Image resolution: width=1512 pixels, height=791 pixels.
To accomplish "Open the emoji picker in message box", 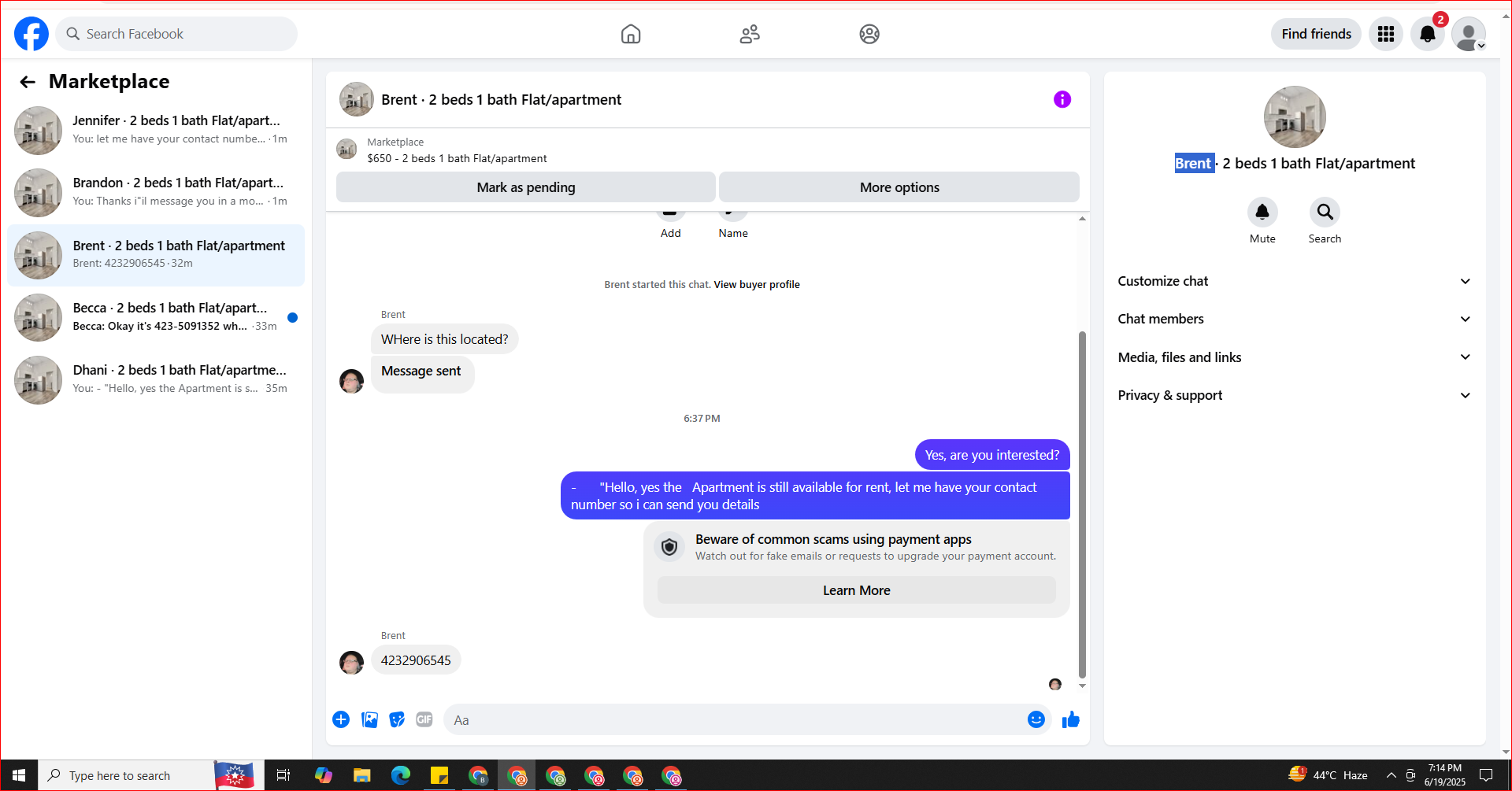I will point(1036,719).
